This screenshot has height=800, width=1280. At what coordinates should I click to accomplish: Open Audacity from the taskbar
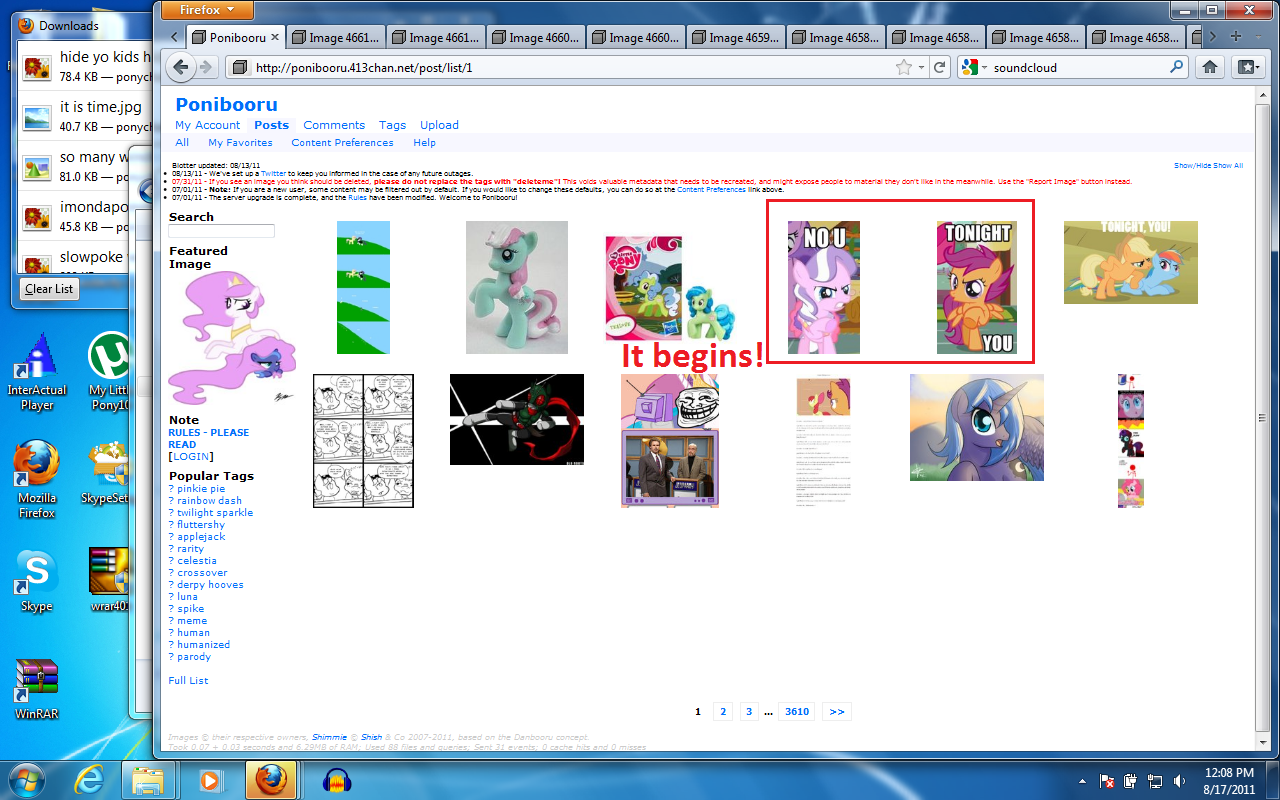pyautogui.click(x=337, y=780)
